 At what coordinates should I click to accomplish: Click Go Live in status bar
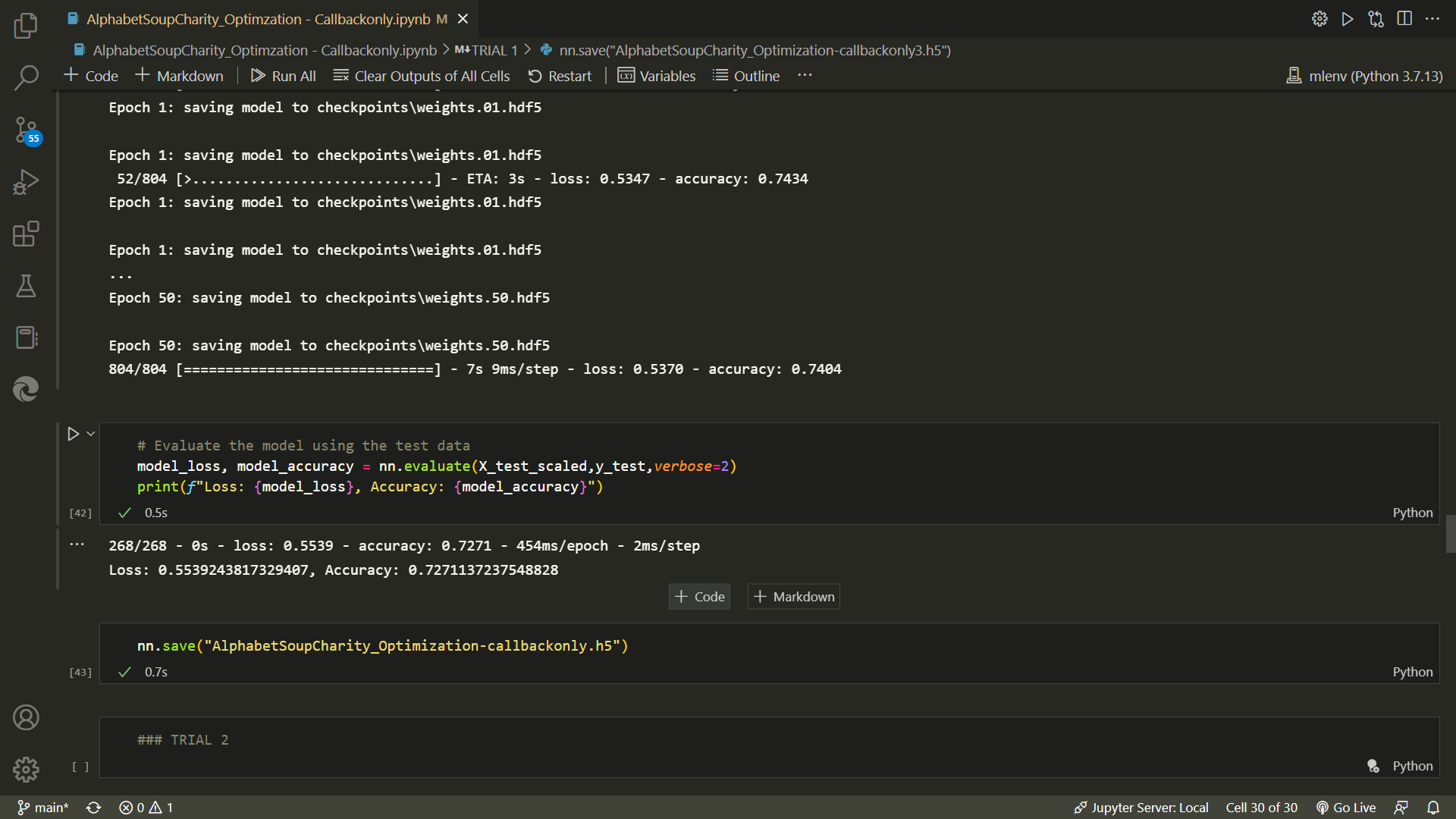1346,808
